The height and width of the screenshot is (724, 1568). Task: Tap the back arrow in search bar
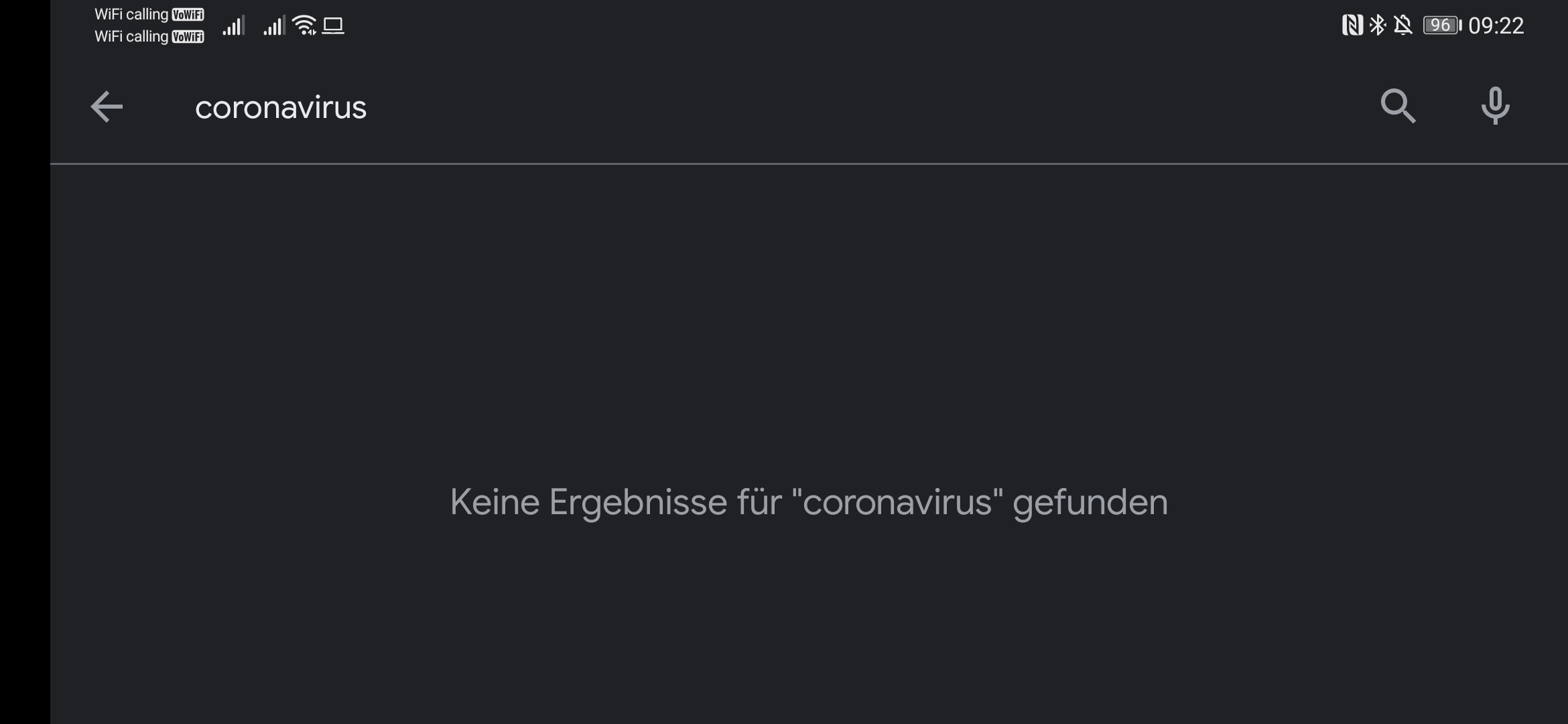(107, 107)
